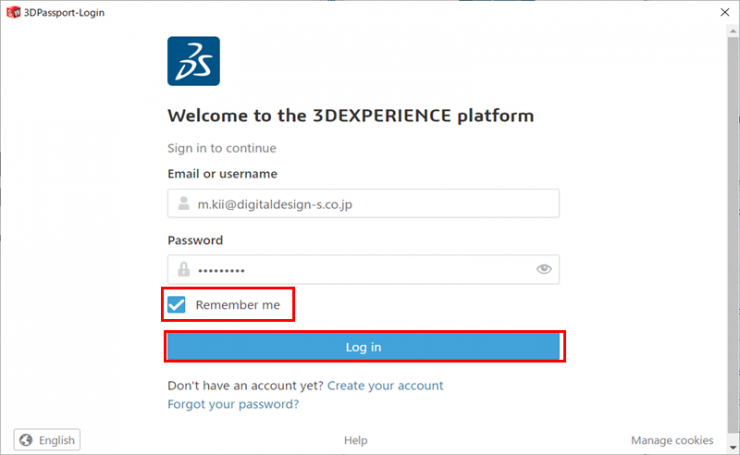Image resolution: width=740 pixels, height=455 pixels.
Task: Uncheck the Remember me checkbox
Action: click(177, 304)
